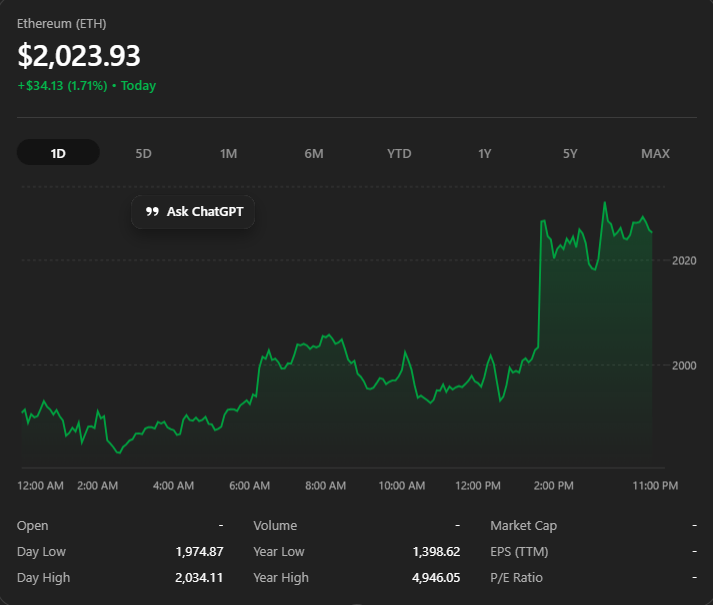Click the Open label
The image size is (713, 605).
coord(32,525)
